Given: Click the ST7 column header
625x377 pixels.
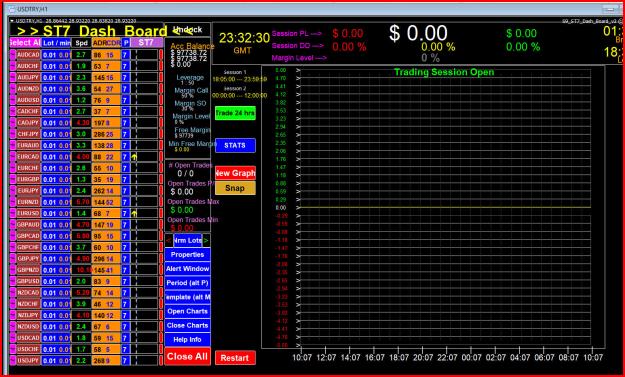Looking at the screenshot, I should click(146, 43).
